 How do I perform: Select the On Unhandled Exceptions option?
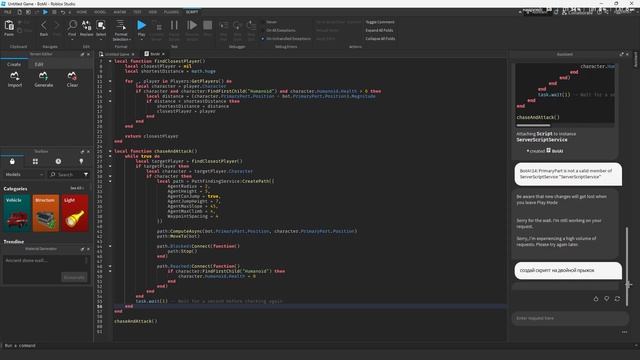286,38
